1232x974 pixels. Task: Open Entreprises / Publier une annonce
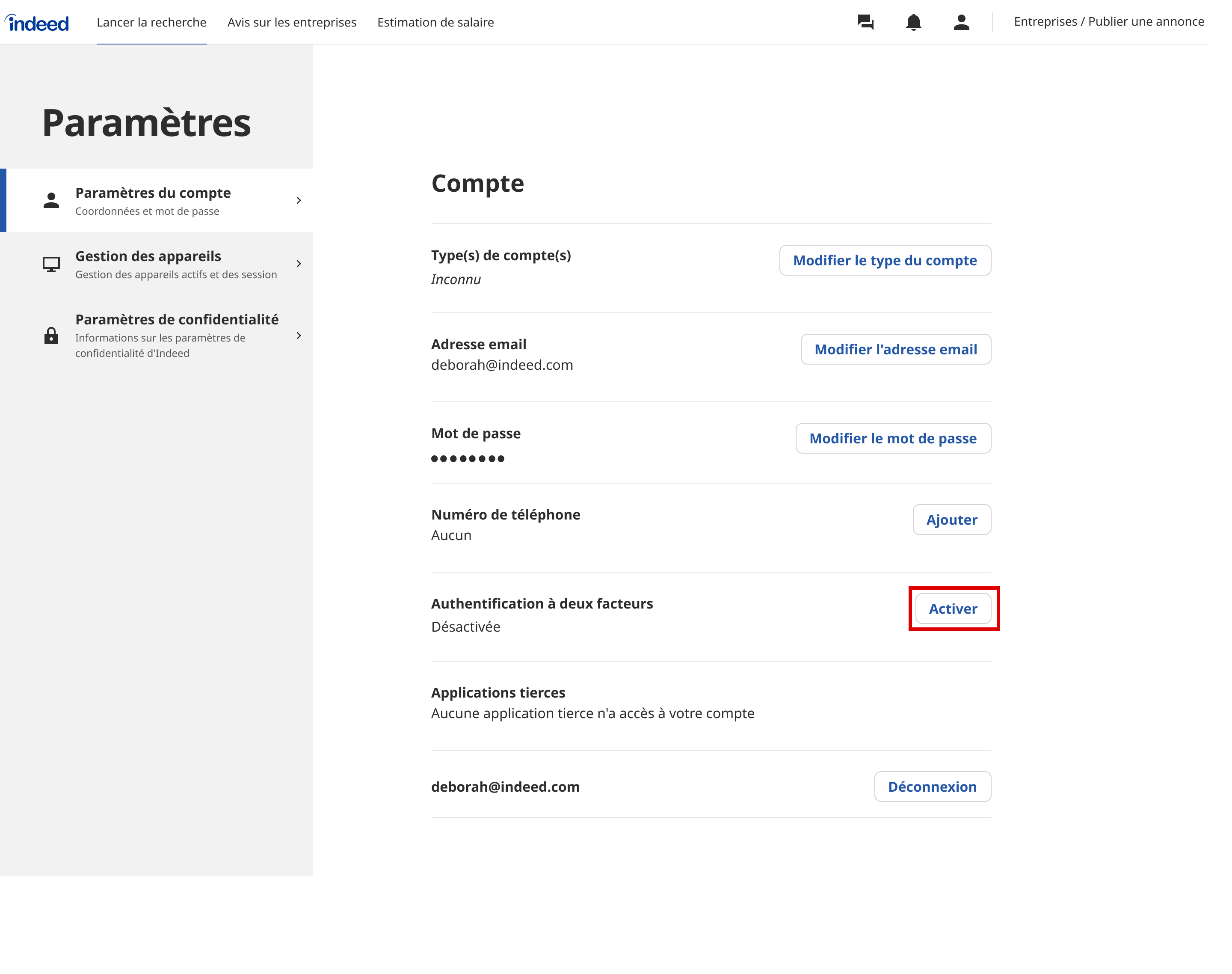(1109, 21)
